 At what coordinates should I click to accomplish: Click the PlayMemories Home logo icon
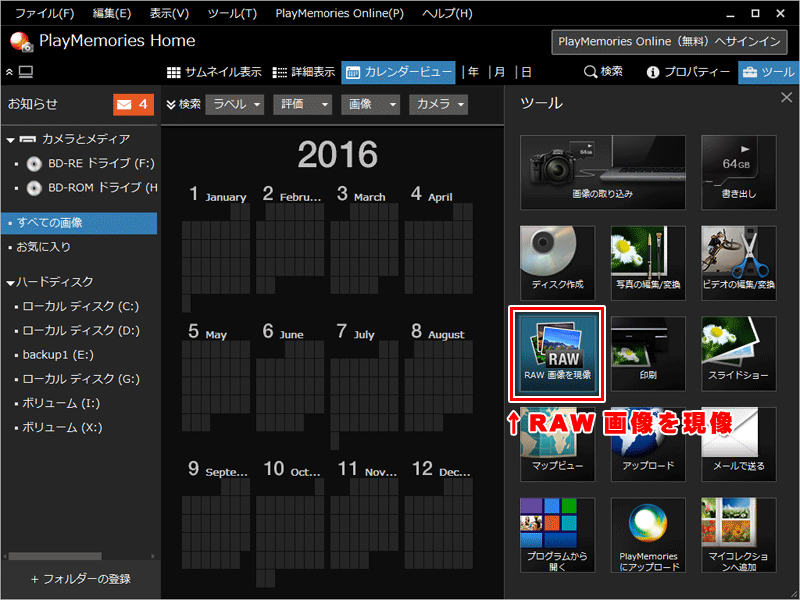pos(21,42)
